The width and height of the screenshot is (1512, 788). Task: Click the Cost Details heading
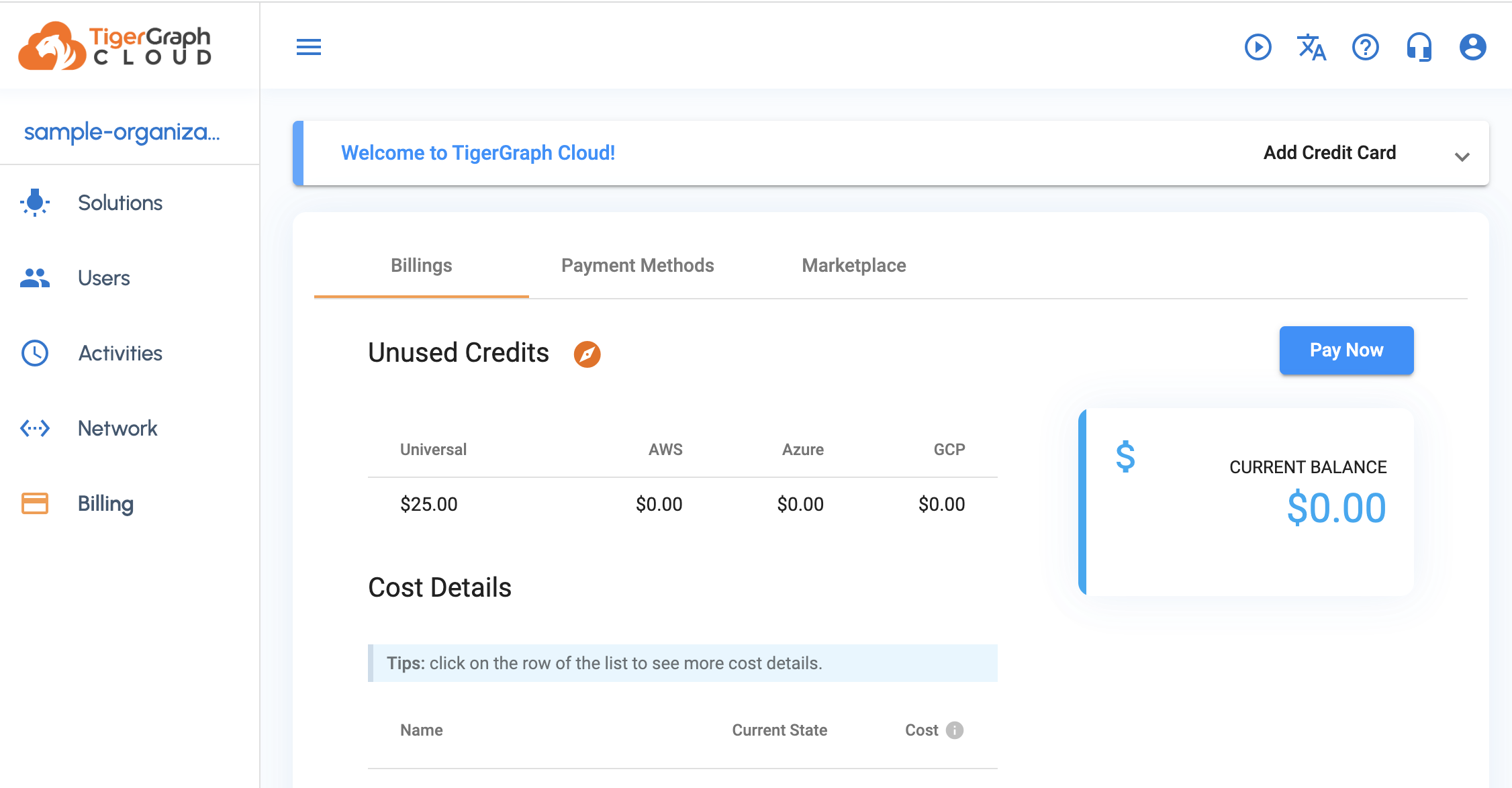(x=440, y=588)
